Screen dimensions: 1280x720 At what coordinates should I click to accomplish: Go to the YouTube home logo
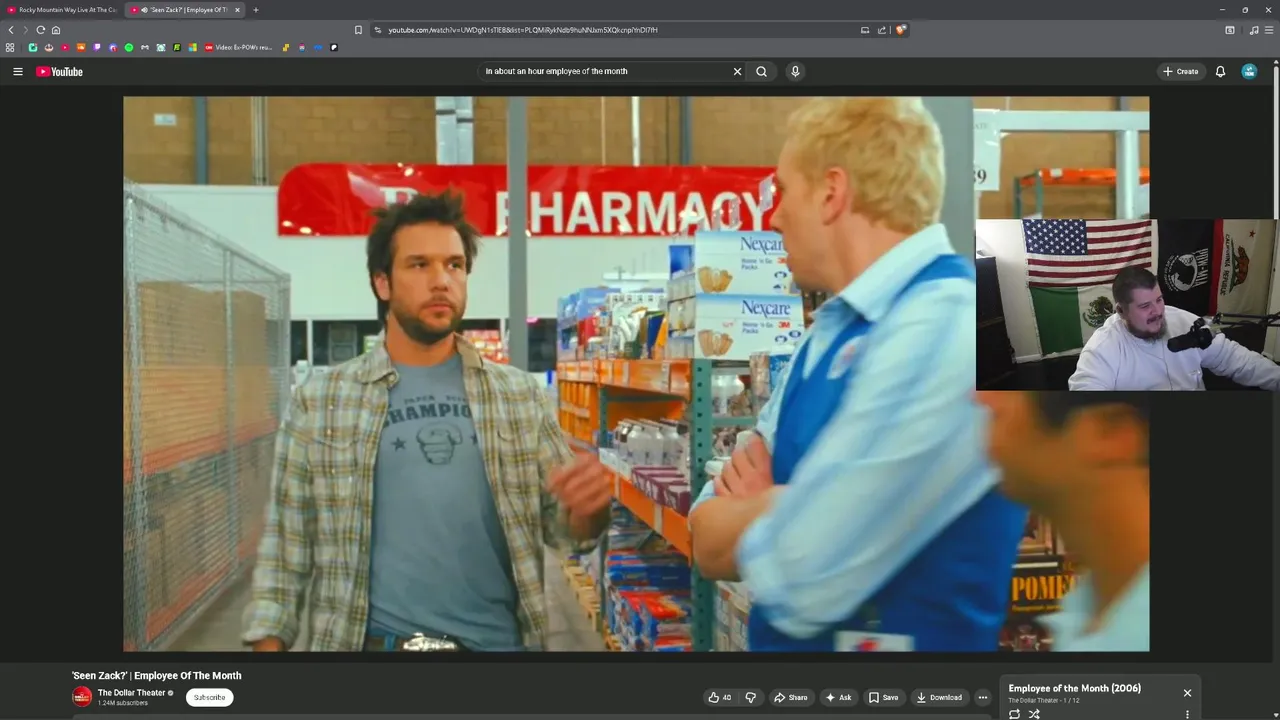[59, 71]
